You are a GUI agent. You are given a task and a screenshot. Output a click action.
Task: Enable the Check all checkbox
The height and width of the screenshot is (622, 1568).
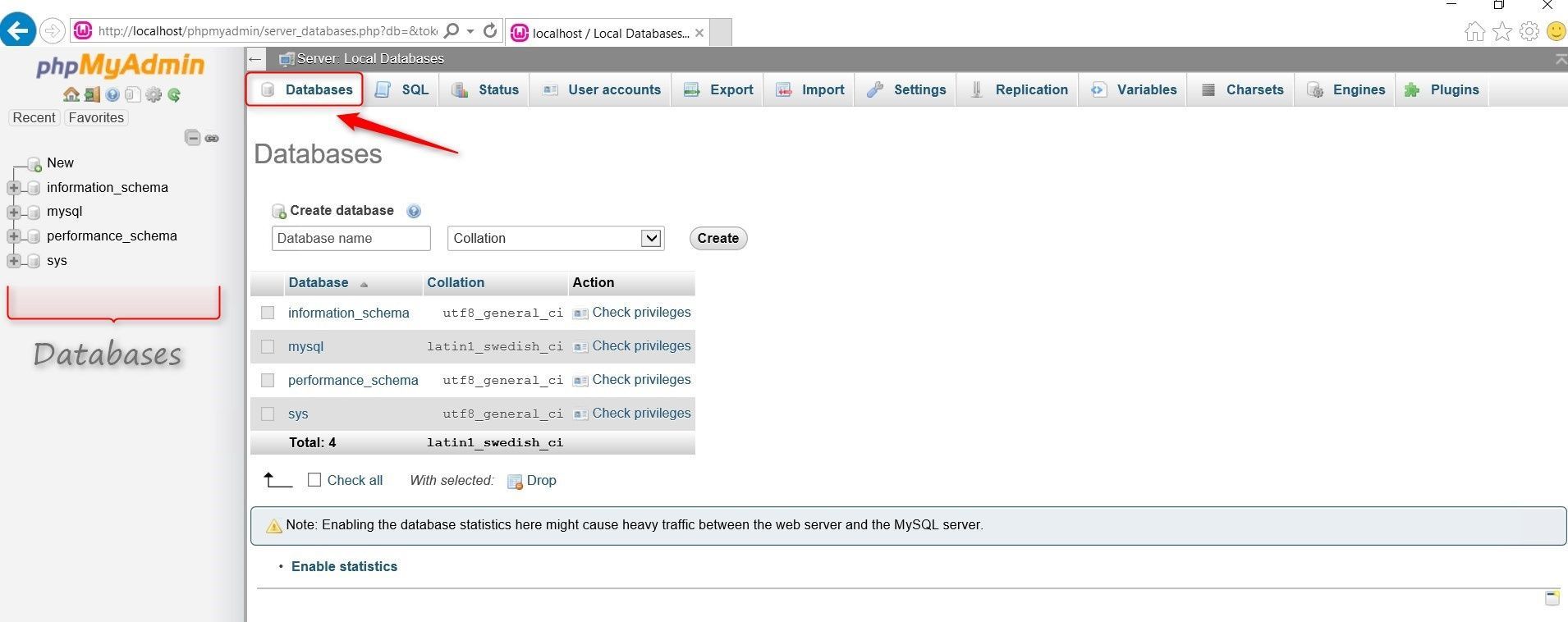click(314, 480)
